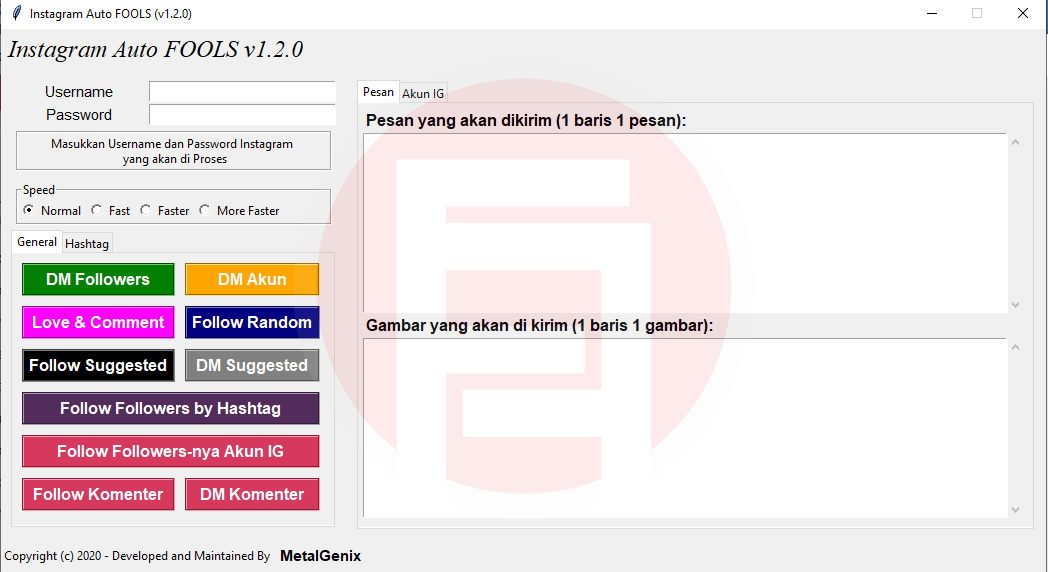The height and width of the screenshot is (572, 1048).
Task: Click down arrow of Gambar text area scrollbar
Action: pos(1015,510)
